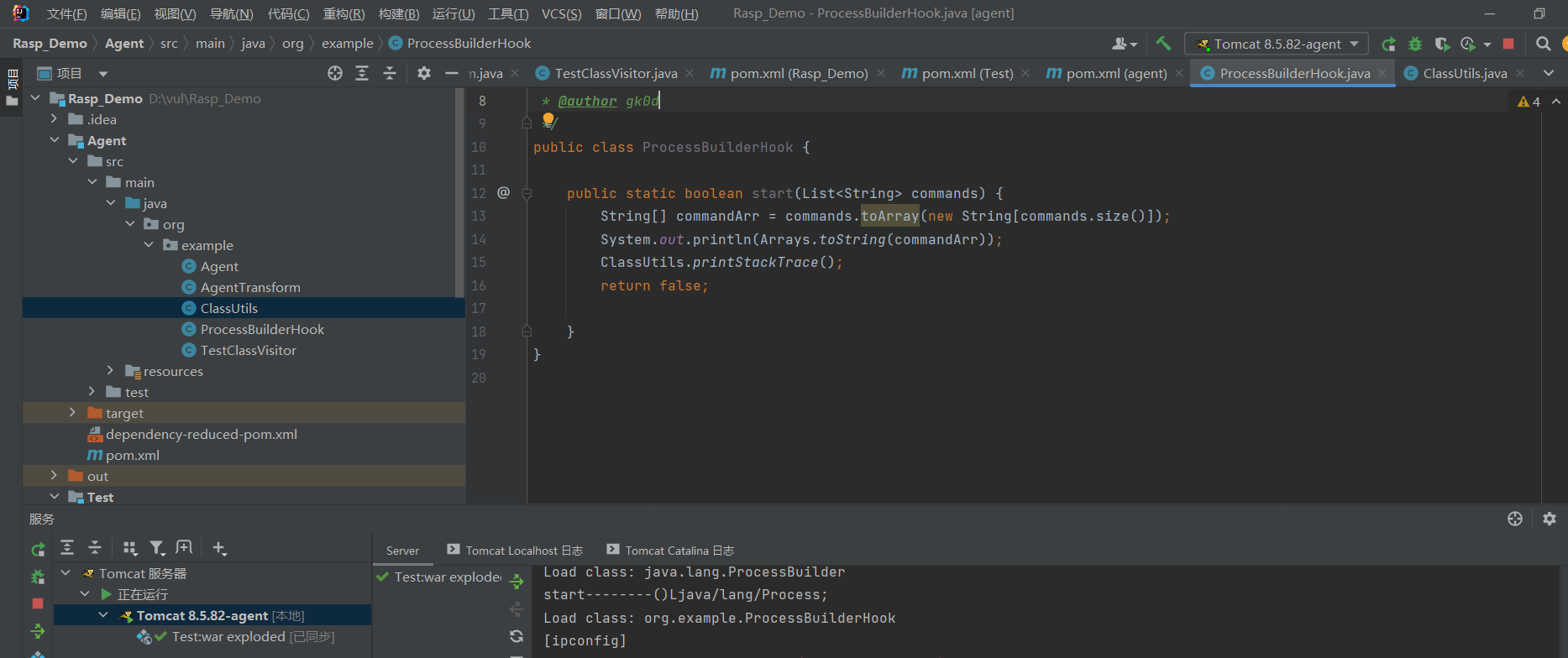Click the user account icon in toolbar

(x=1124, y=44)
